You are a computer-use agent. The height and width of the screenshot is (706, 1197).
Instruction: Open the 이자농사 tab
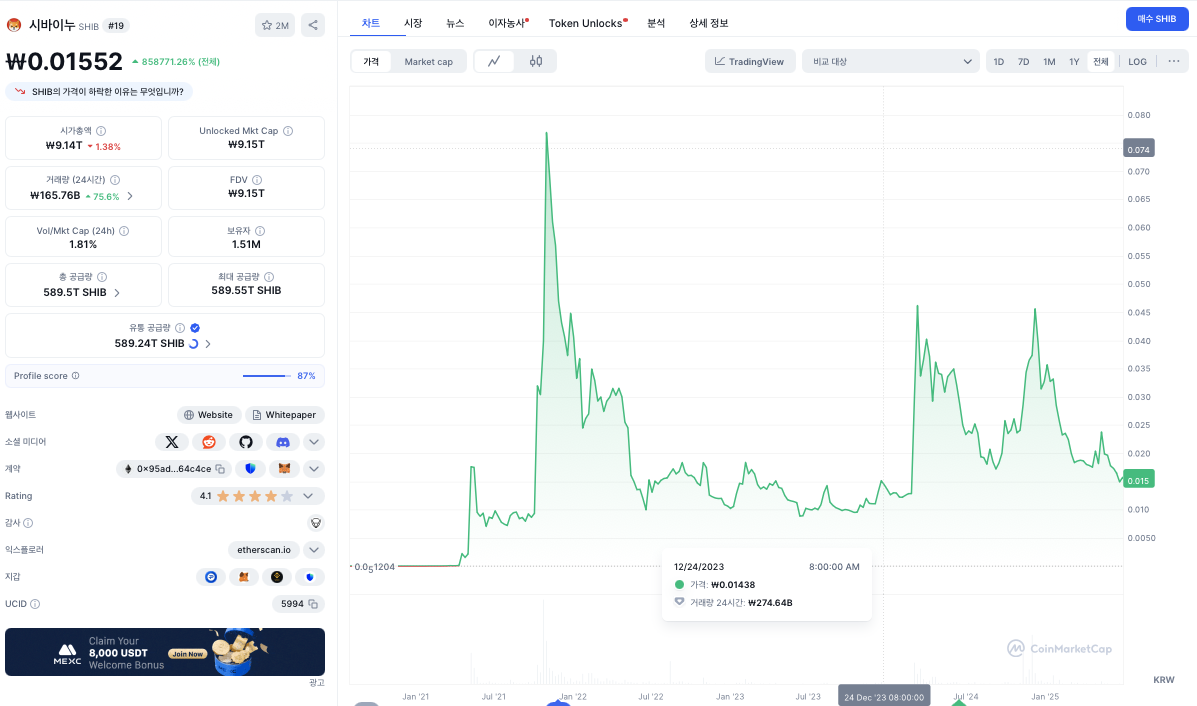click(x=508, y=23)
